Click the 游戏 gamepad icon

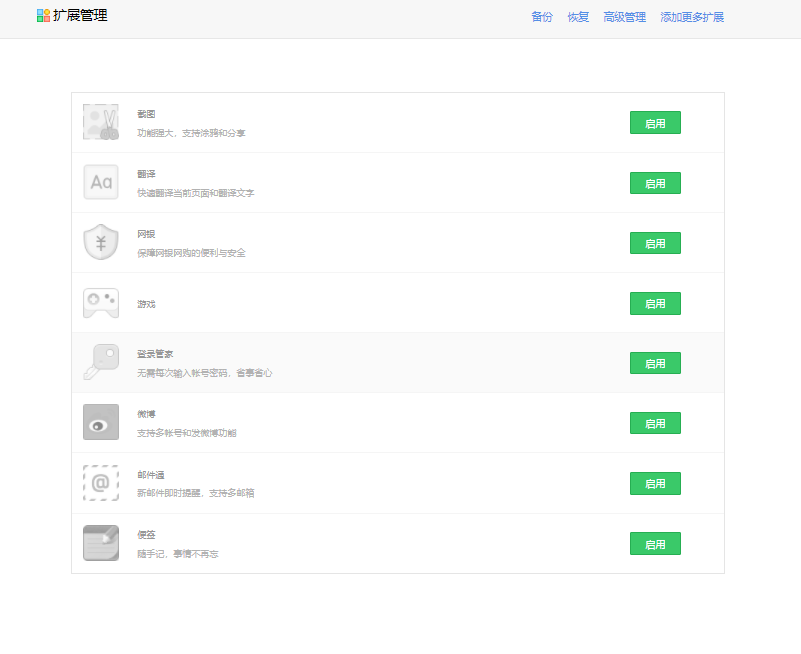click(101, 302)
